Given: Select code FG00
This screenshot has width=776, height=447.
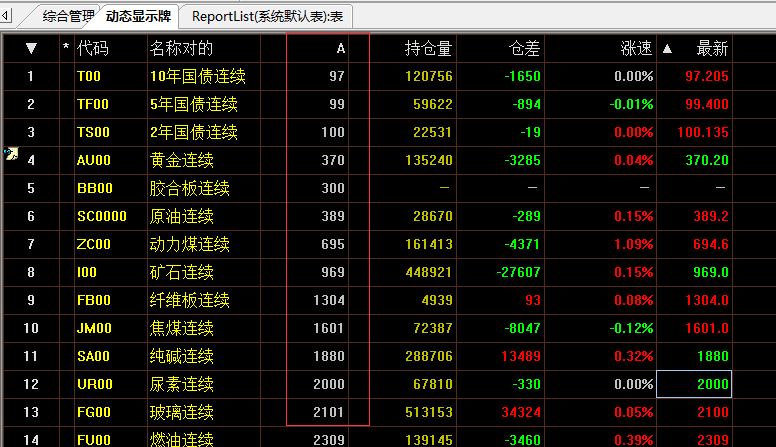Looking at the screenshot, I should (94, 412).
